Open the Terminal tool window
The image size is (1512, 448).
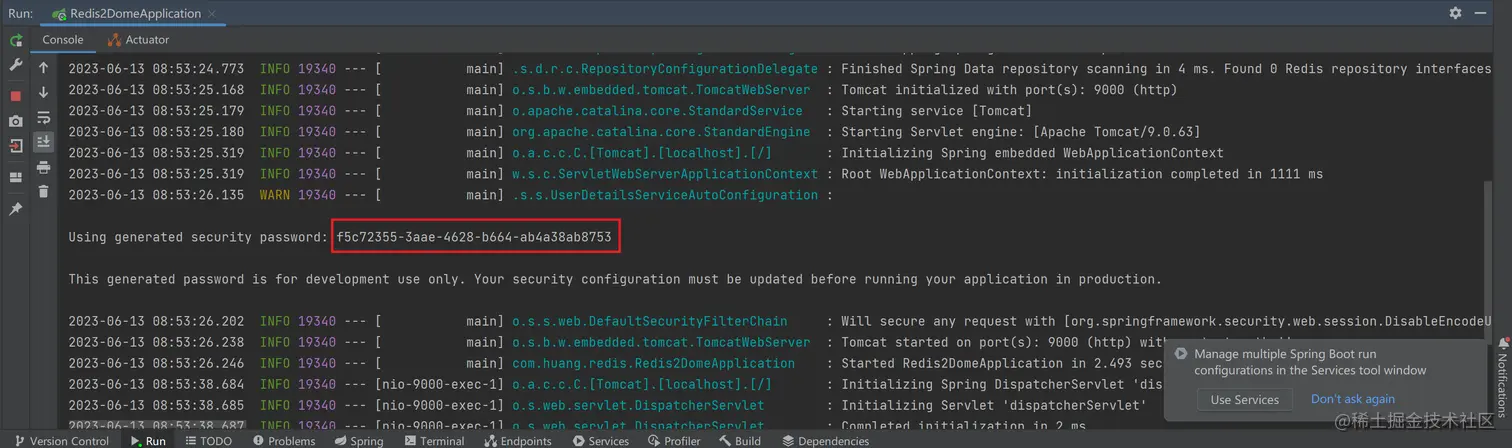(434, 441)
